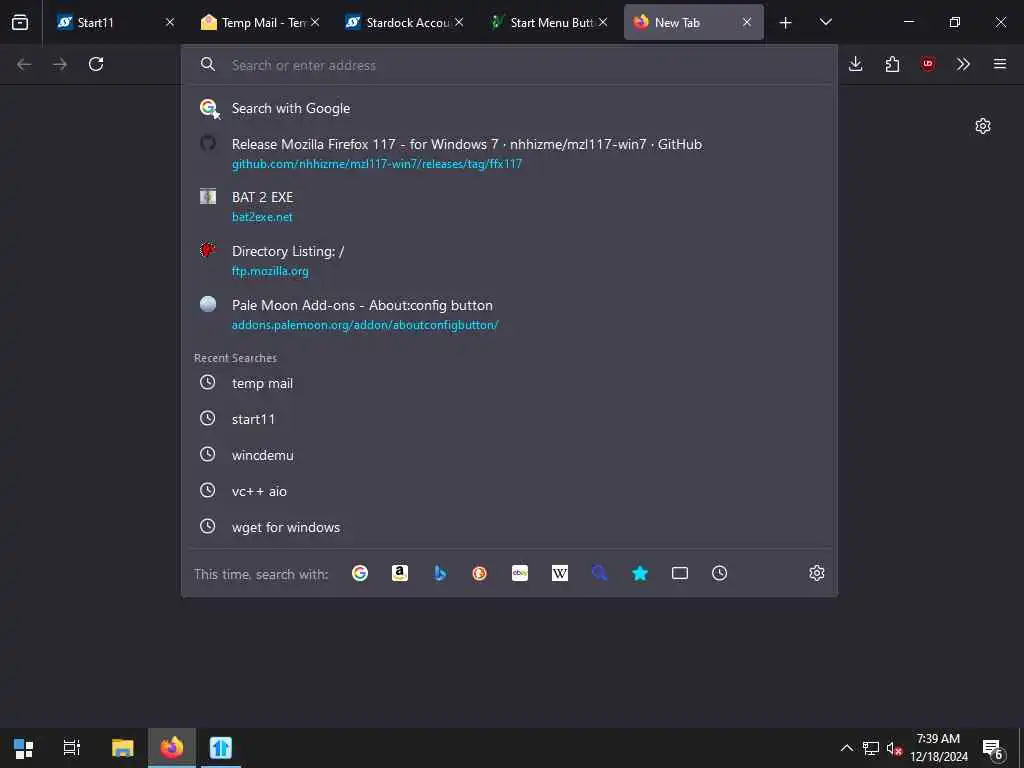Open the BAT 2 EXE suggestion
Image resolution: width=1024 pixels, height=768 pixels.
[x=509, y=206]
